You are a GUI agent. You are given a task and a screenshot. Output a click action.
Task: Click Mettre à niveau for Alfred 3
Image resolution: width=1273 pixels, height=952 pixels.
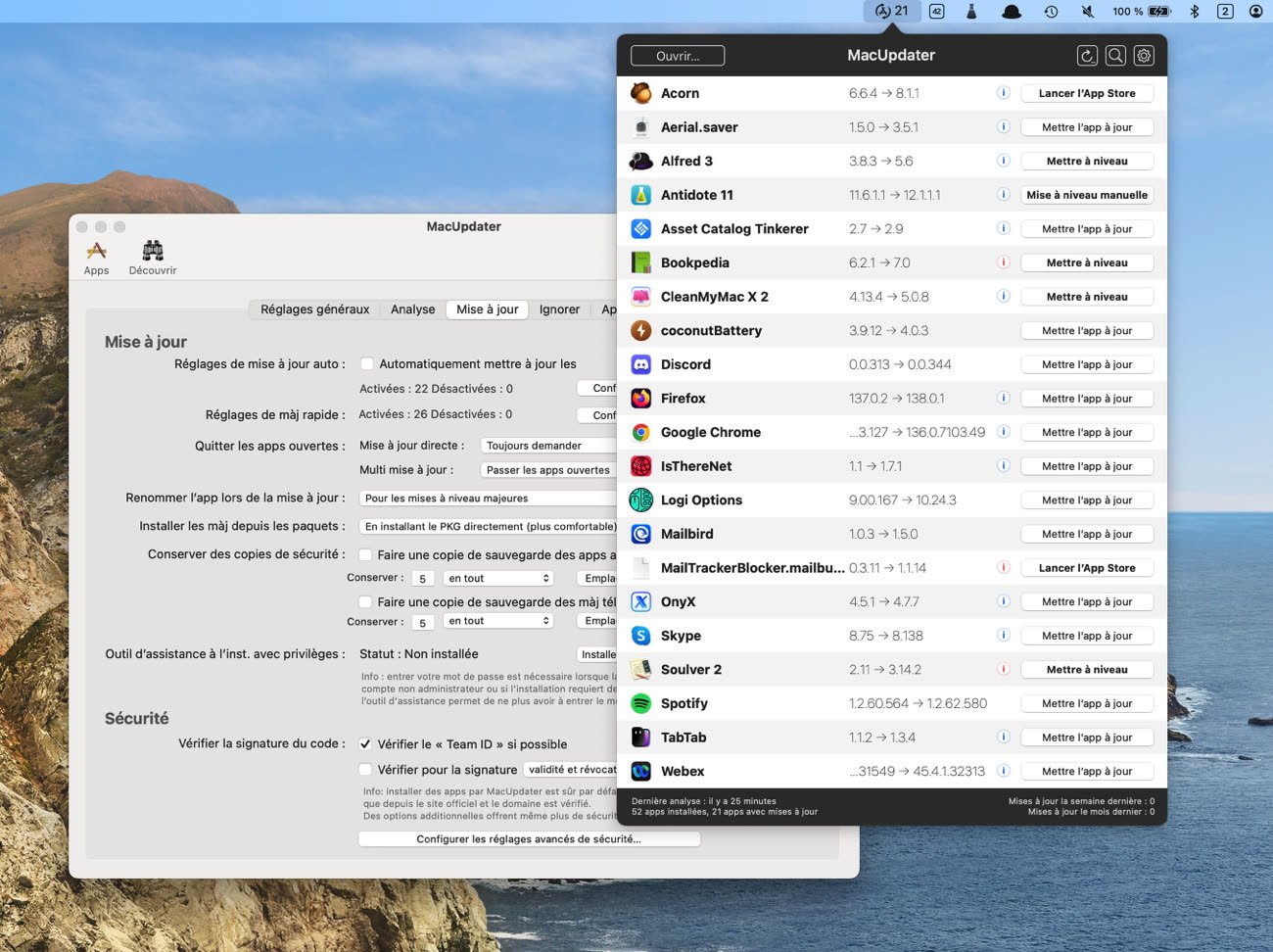[x=1087, y=161]
